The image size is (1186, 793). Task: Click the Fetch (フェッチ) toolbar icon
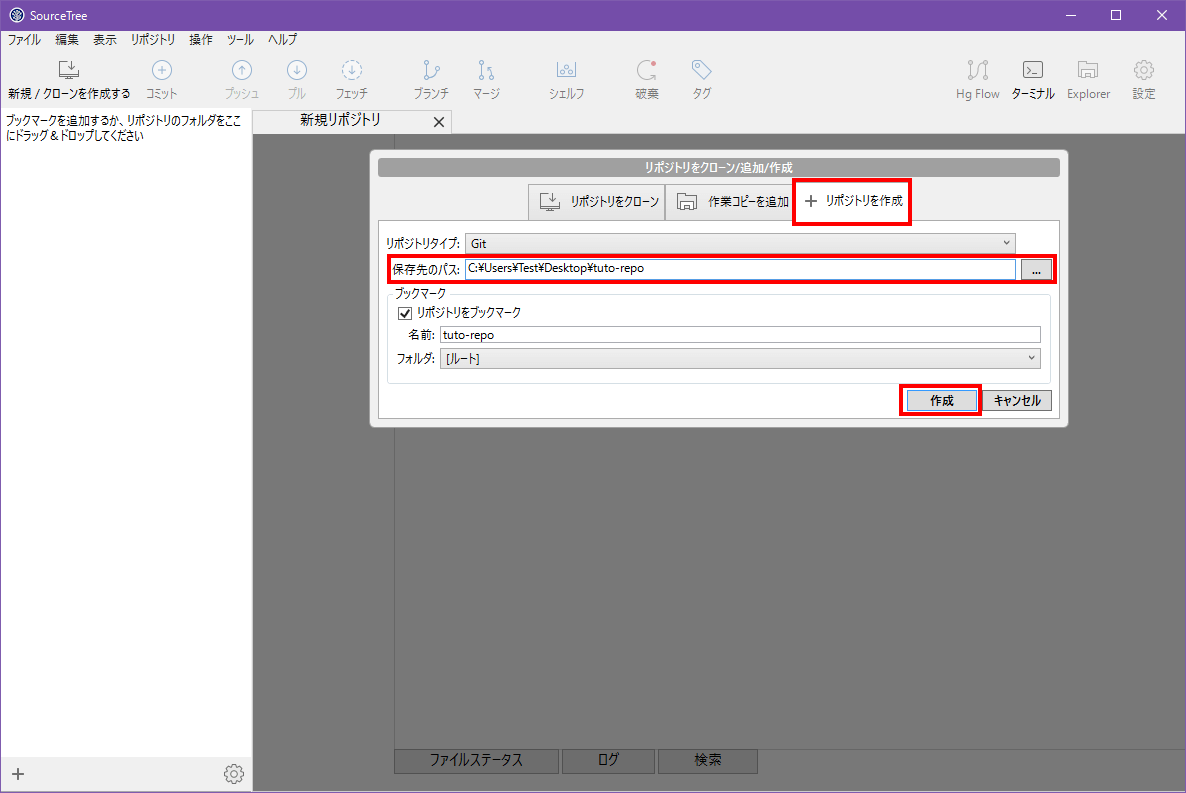tap(352, 70)
